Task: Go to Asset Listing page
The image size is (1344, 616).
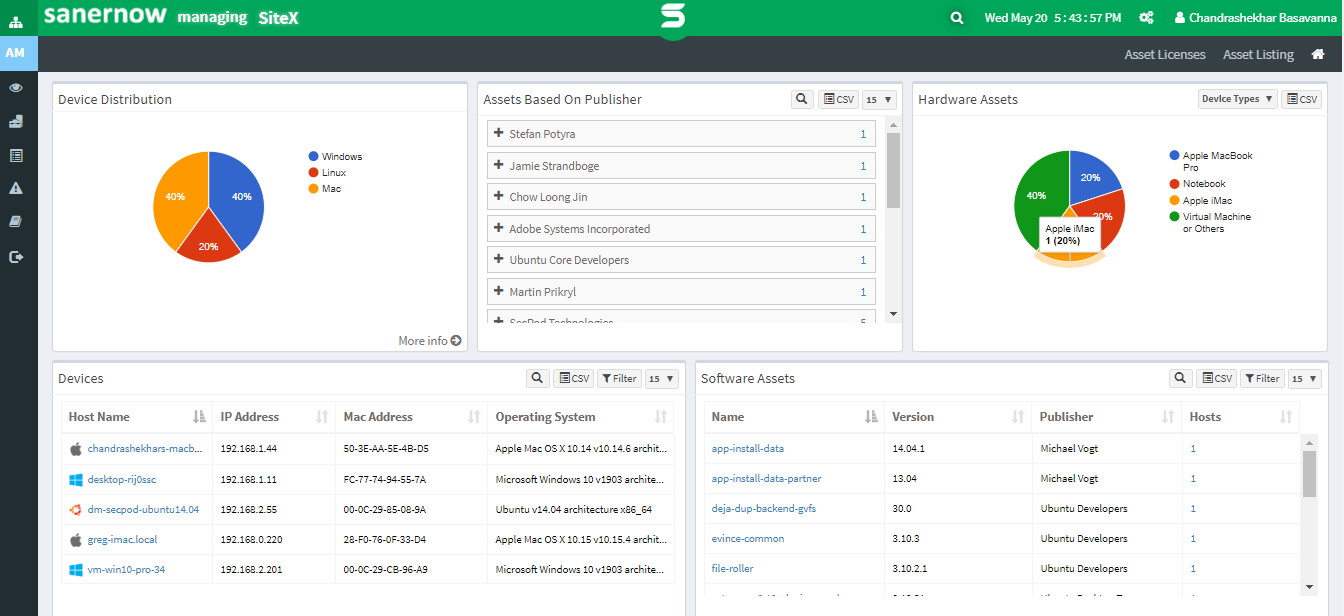Action: click(1257, 55)
